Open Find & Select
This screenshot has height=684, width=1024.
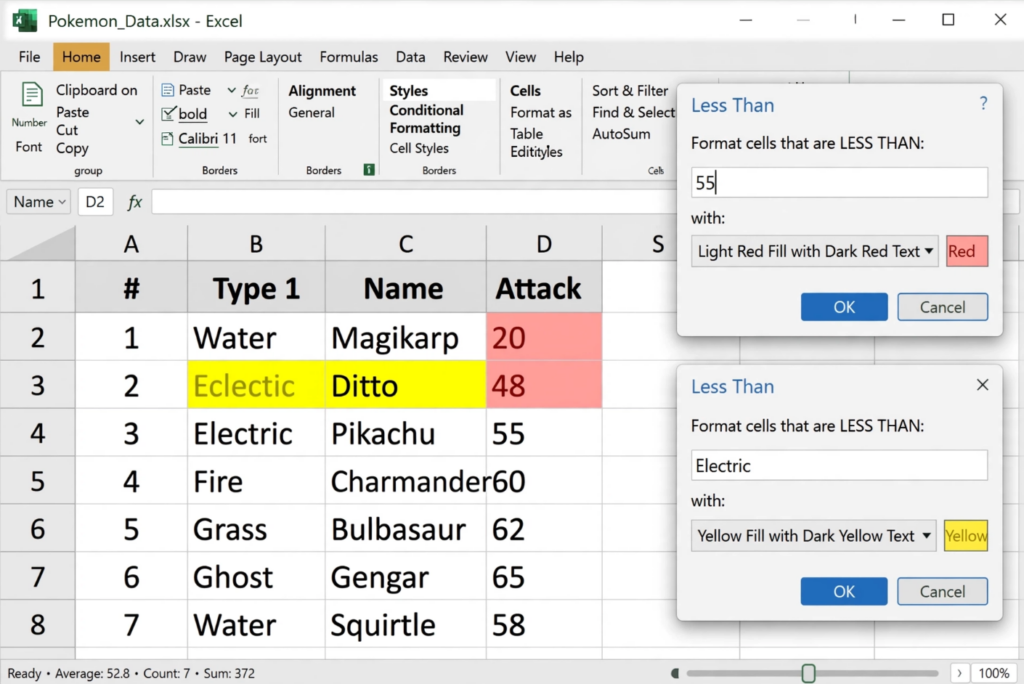[633, 112]
